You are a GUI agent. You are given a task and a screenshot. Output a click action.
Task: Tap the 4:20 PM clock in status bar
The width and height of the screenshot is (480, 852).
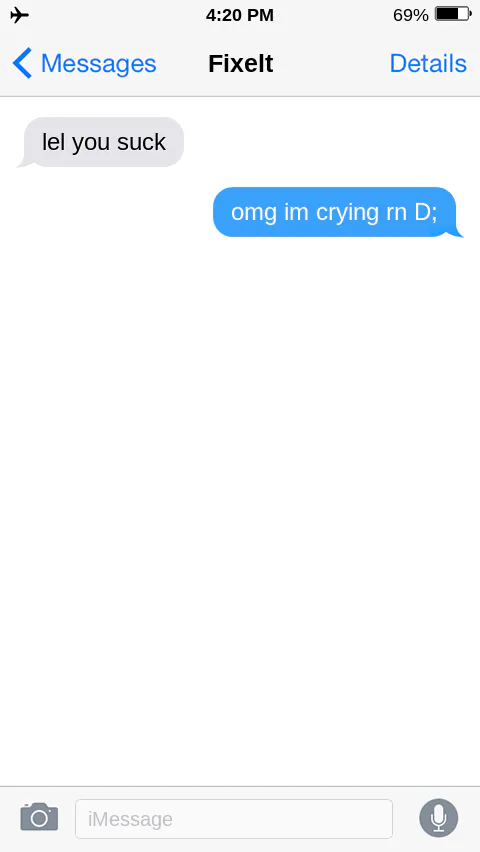(240, 15)
